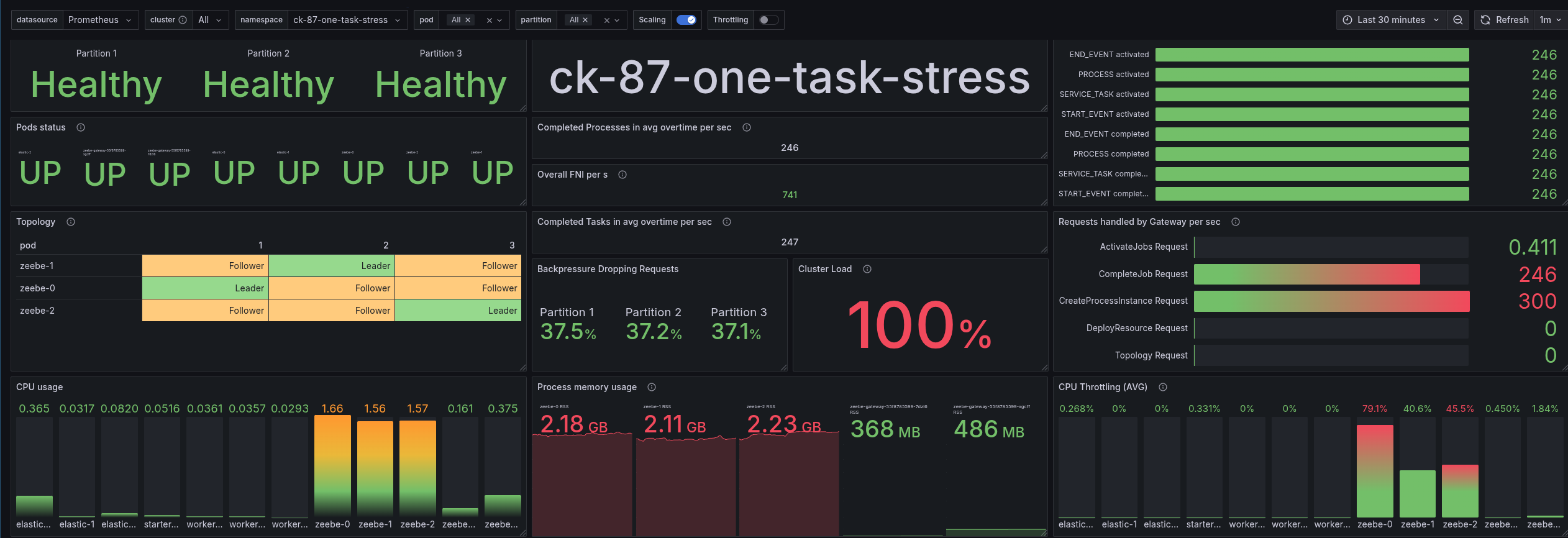The height and width of the screenshot is (538, 1568).
Task: Open the Process memory usage panel title
Action: [x=586, y=387]
